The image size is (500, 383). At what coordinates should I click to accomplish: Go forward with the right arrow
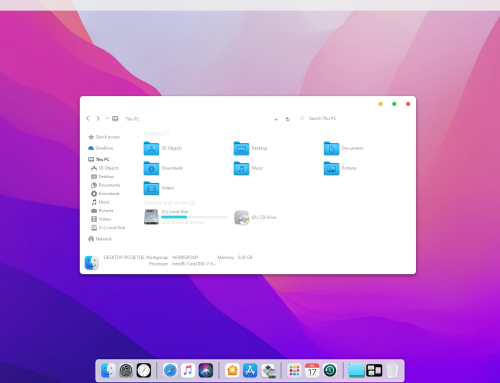click(x=98, y=118)
